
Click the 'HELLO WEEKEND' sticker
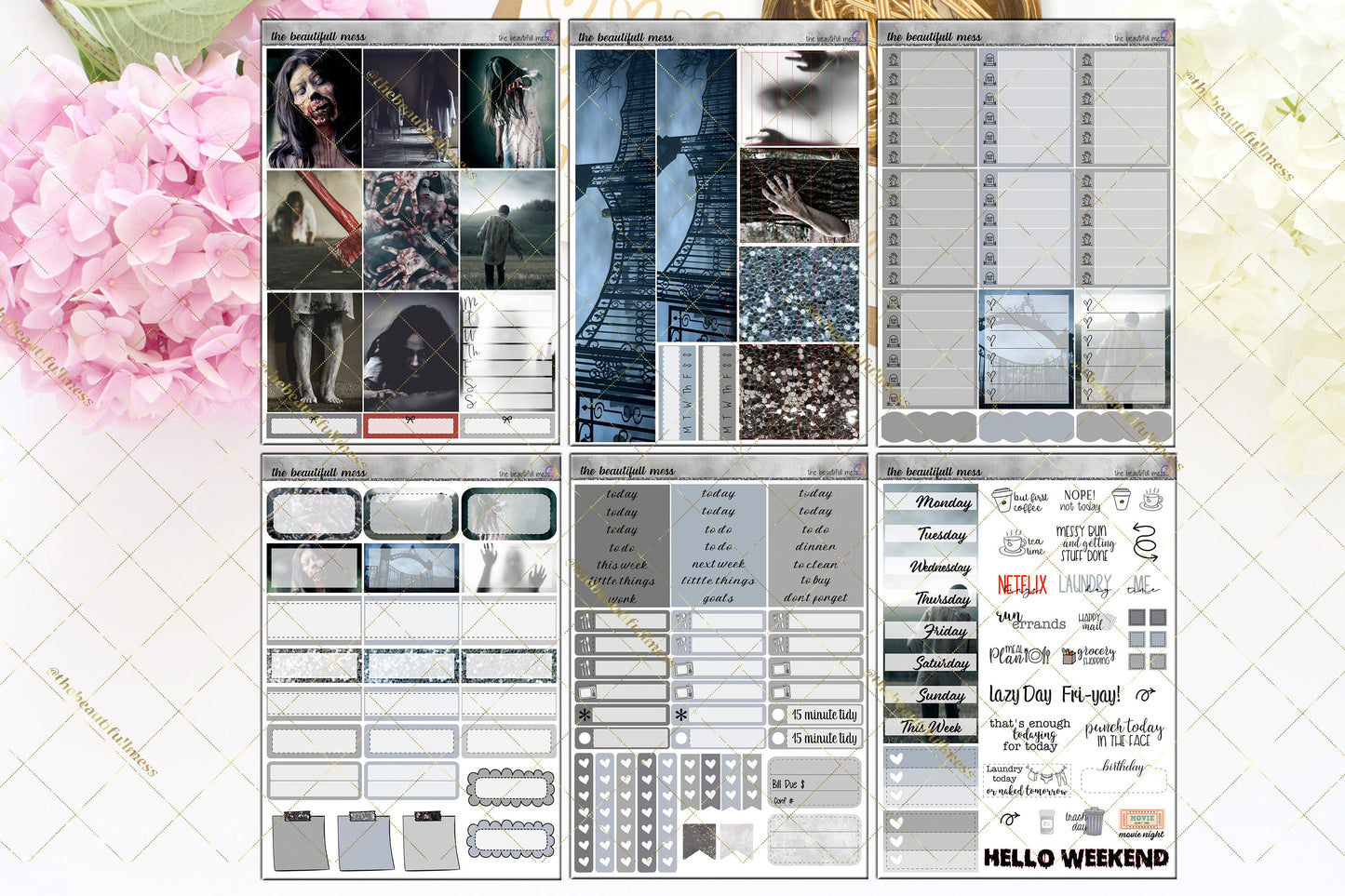coord(1075,858)
